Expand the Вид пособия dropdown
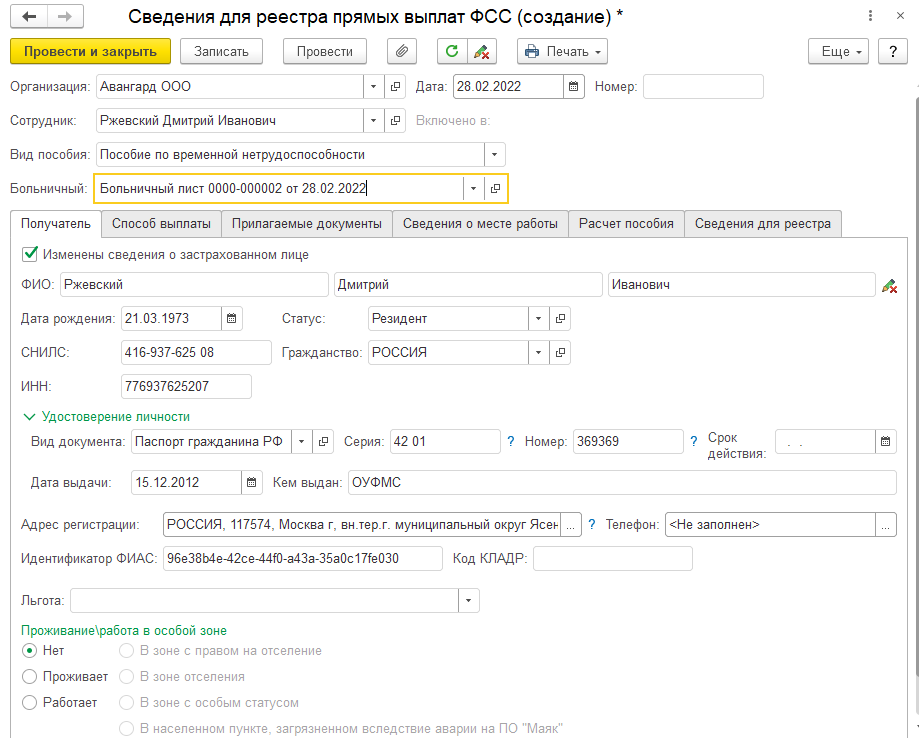 click(x=494, y=155)
